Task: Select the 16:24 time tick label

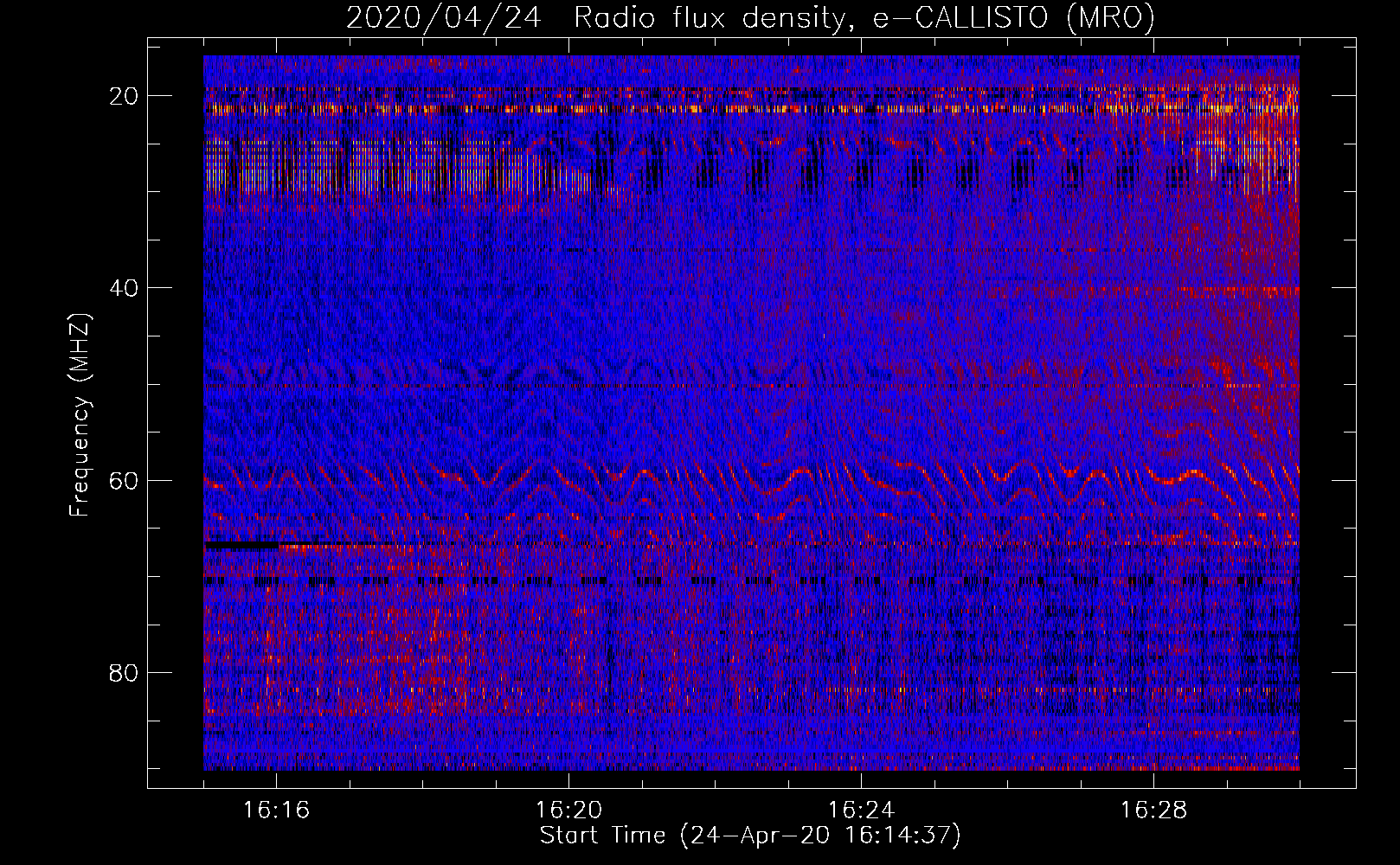Action: (861, 811)
